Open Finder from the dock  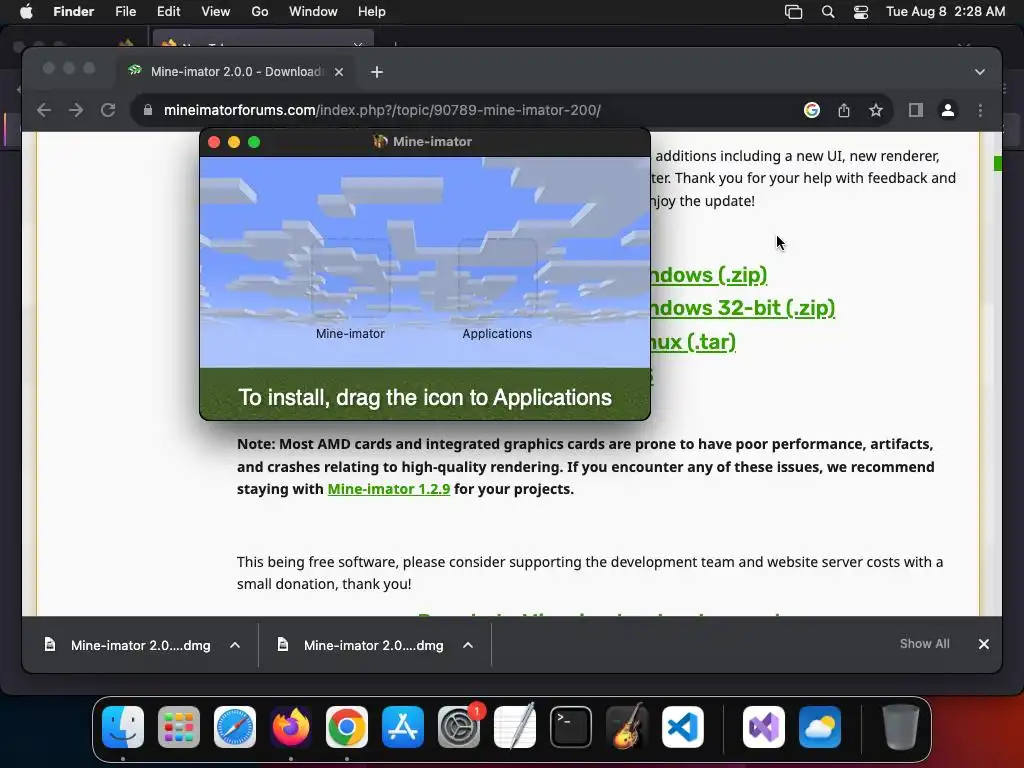click(x=123, y=727)
